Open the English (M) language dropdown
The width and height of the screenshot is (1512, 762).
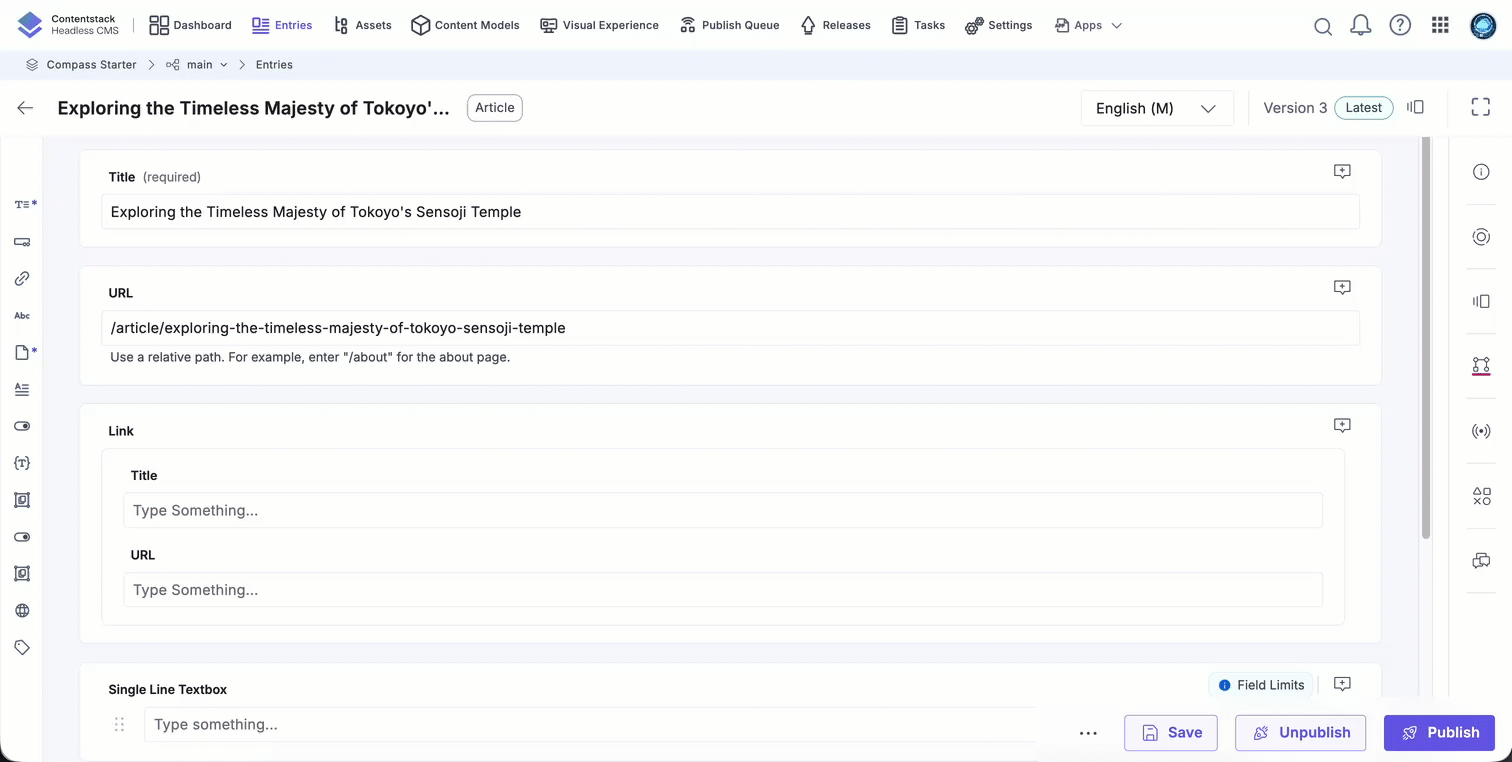click(x=1157, y=108)
